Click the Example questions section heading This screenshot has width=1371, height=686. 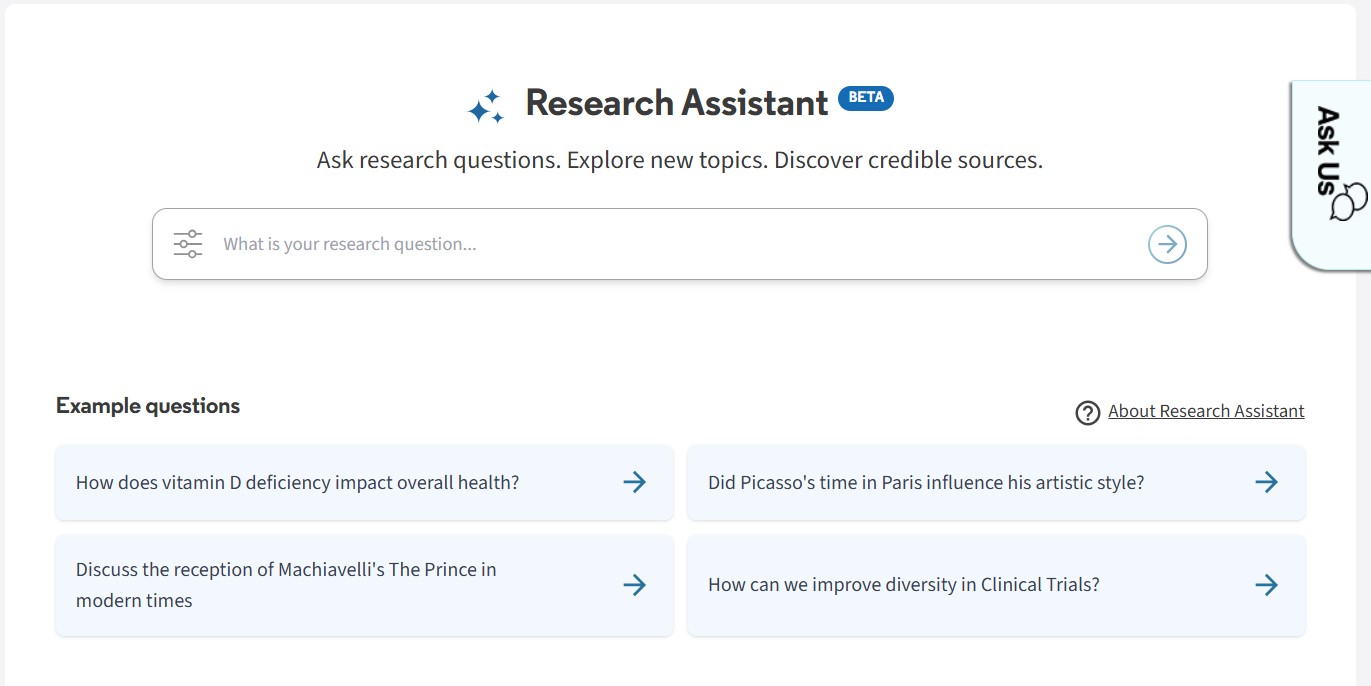[148, 405]
